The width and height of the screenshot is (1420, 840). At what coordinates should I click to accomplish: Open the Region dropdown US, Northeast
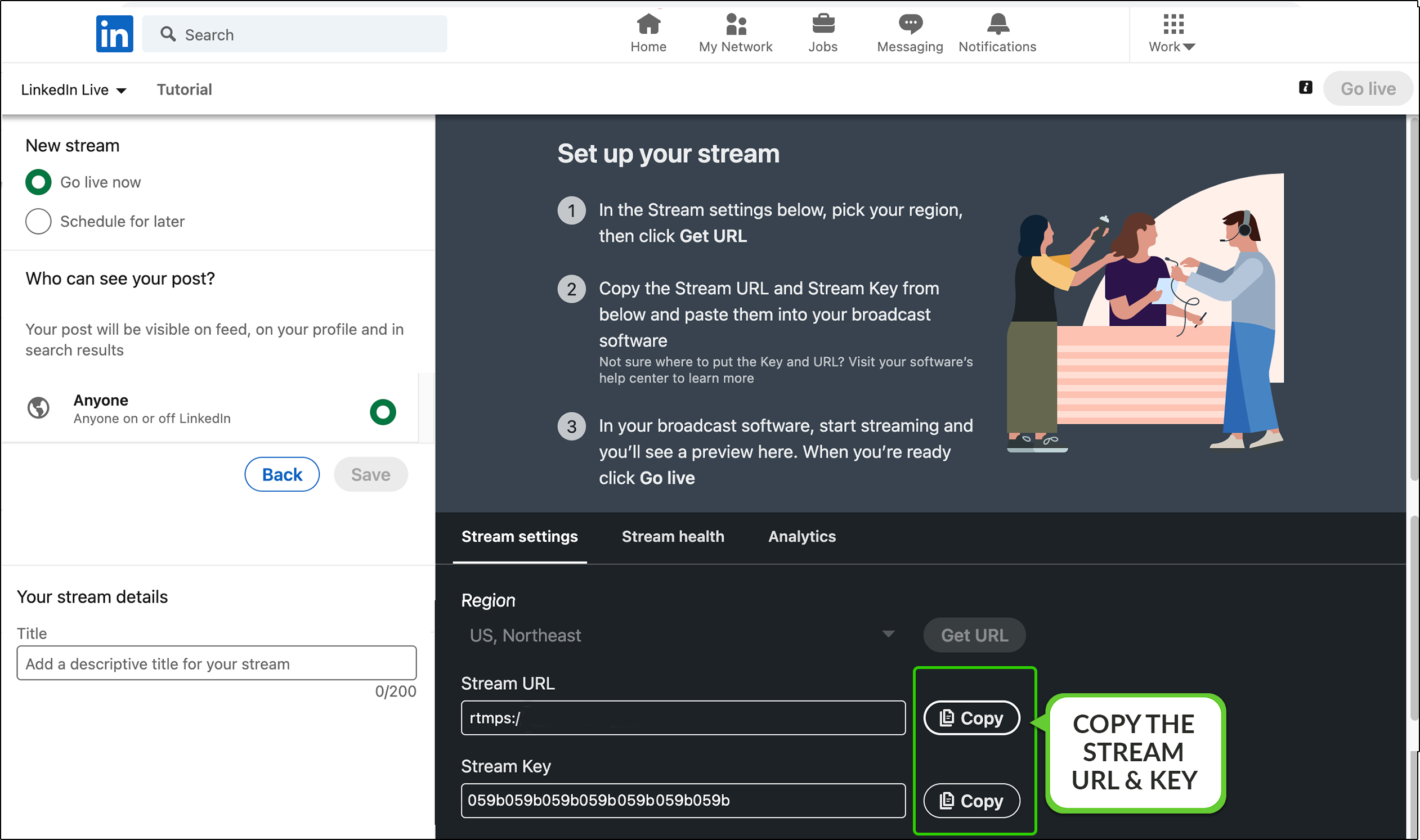point(682,635)
